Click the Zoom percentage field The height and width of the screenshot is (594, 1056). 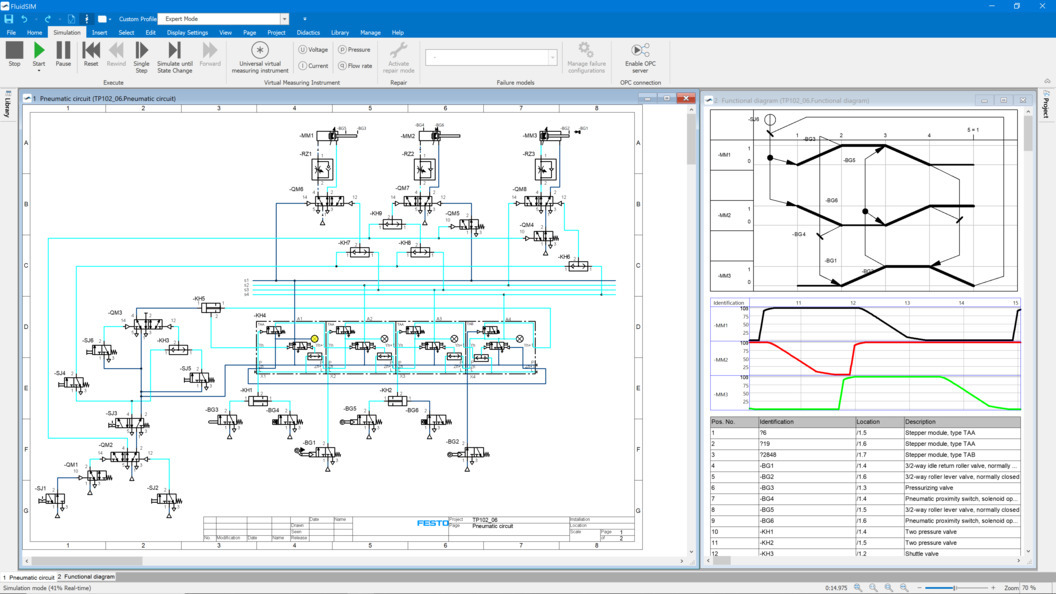(1034, 588)
